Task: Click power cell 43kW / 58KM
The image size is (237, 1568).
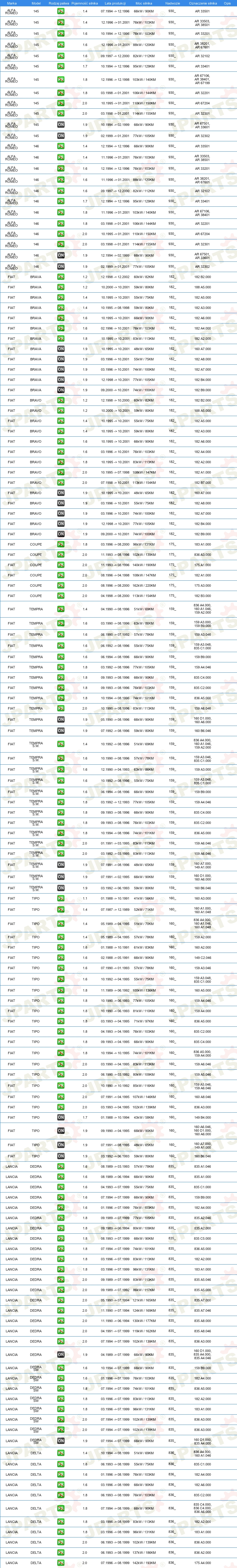Action: 144,1117
